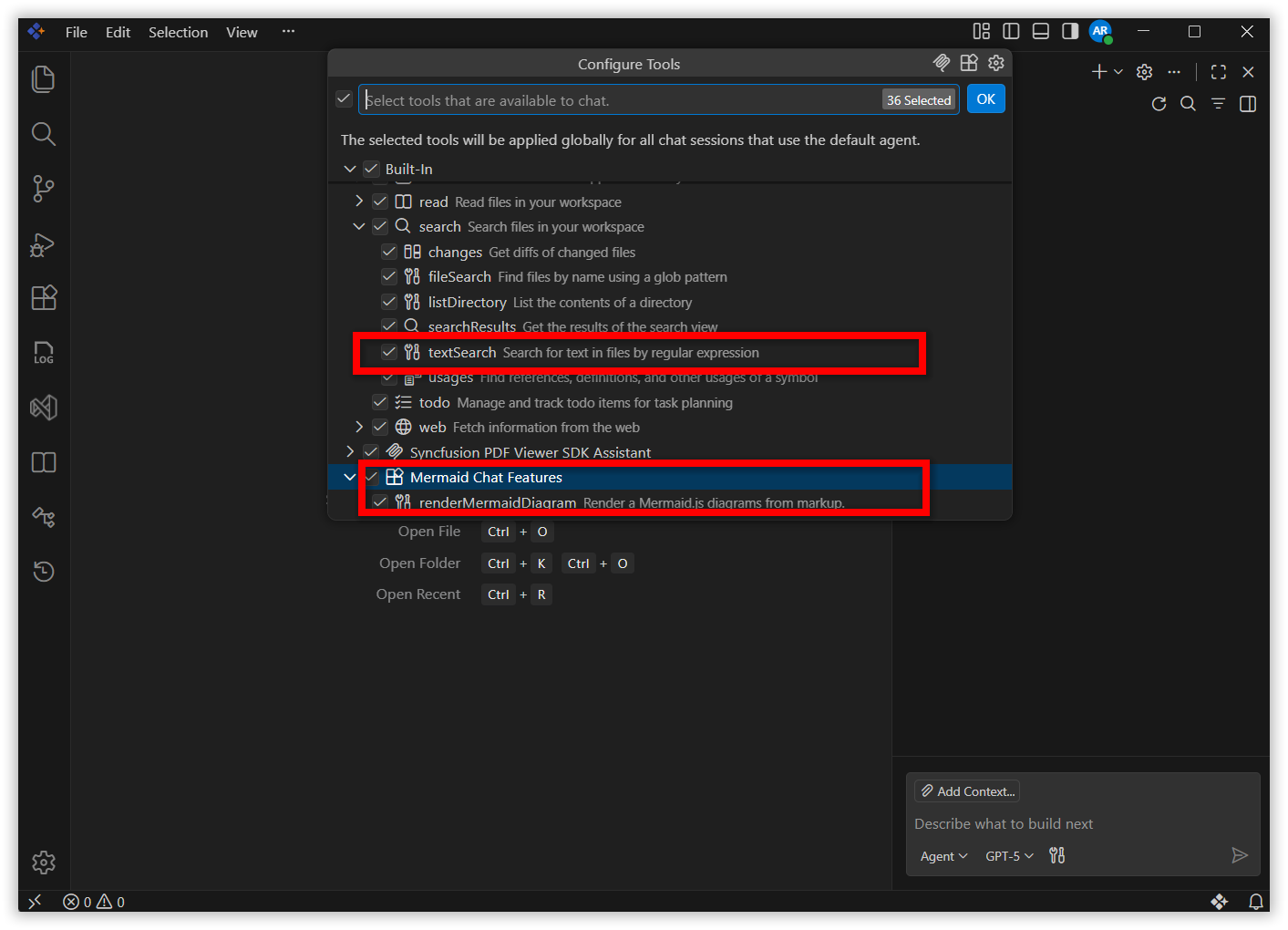Uncheck the renderMermaidDiagram checkbox
The image size is (1288, 930).
(x=380, y=501)
